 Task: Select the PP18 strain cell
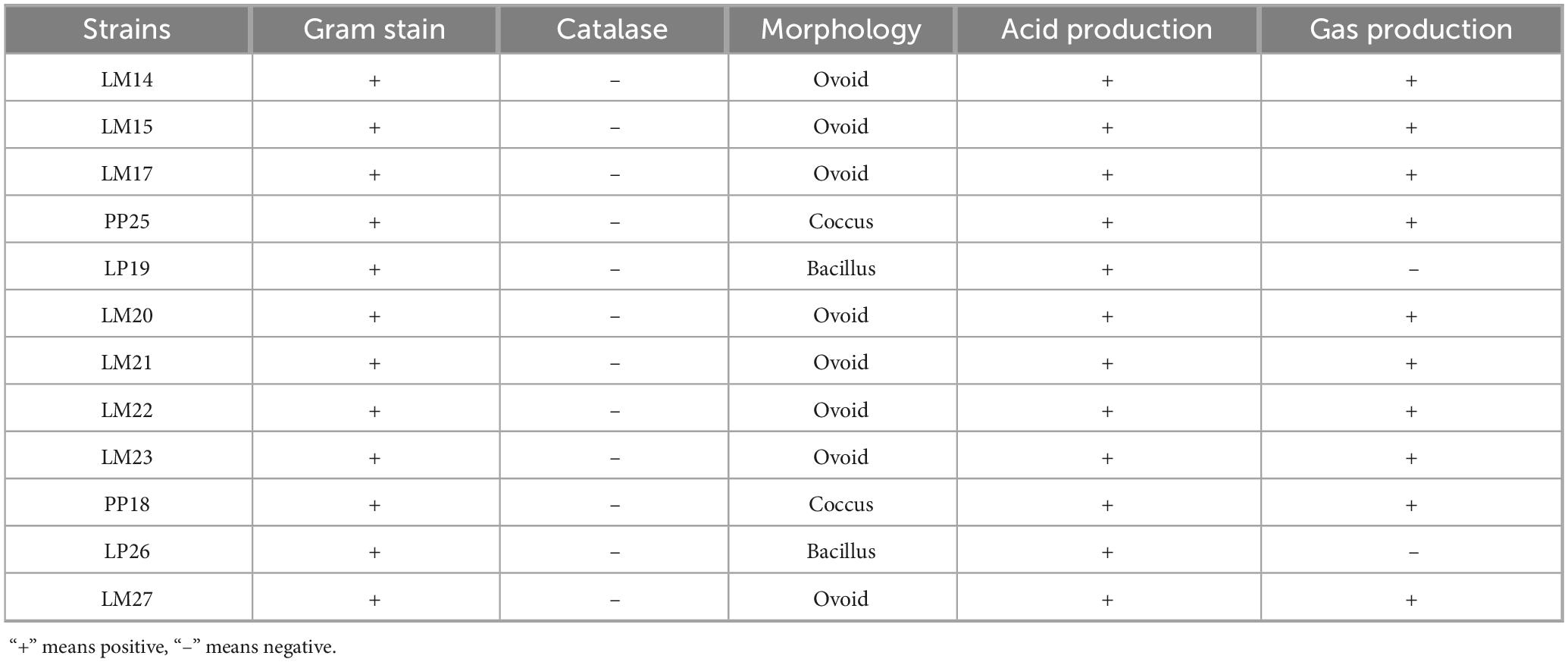click(x=127, y=504)
